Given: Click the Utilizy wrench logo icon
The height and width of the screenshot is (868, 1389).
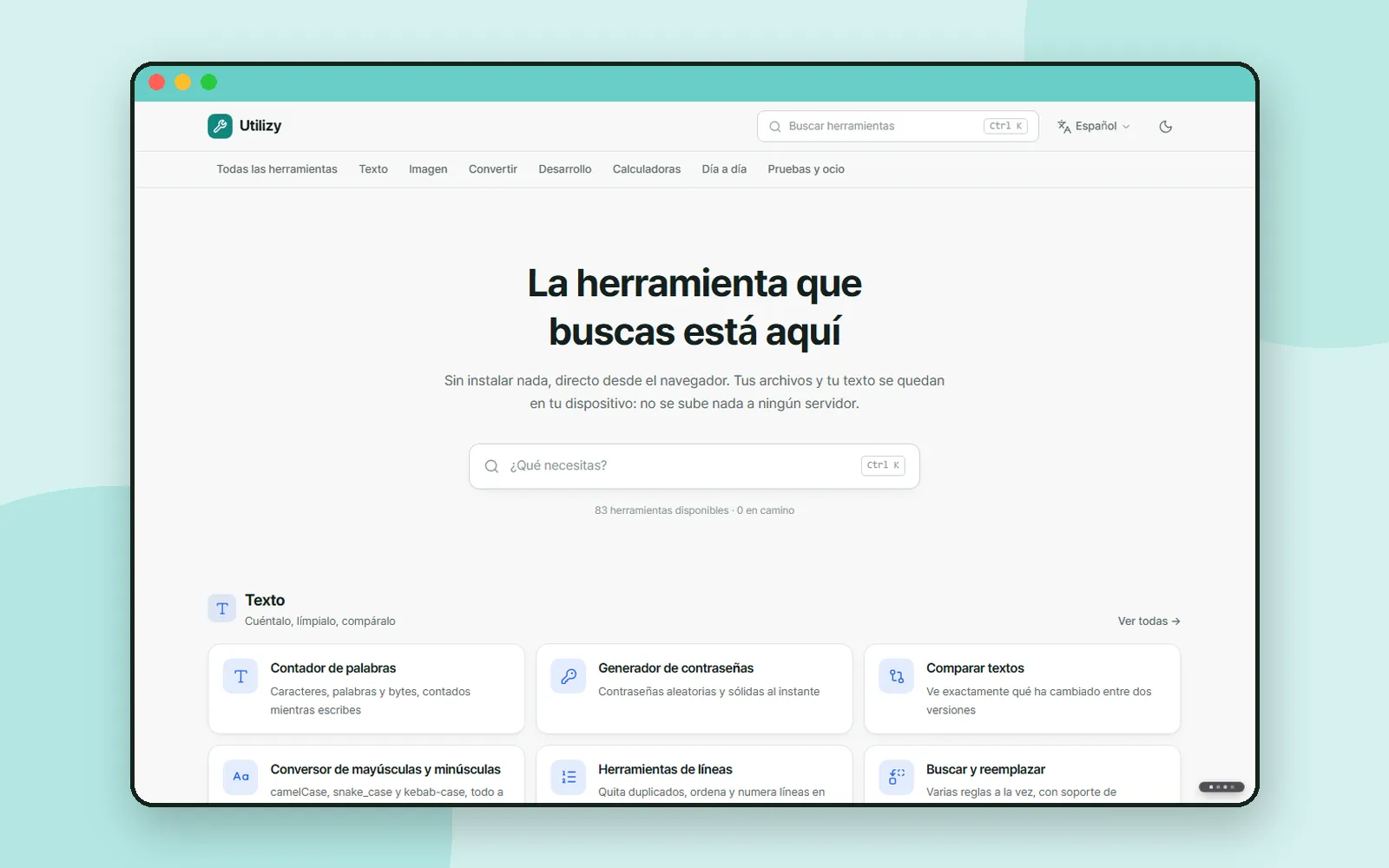Looking at the screenshot, I should [x=220, y=126].
